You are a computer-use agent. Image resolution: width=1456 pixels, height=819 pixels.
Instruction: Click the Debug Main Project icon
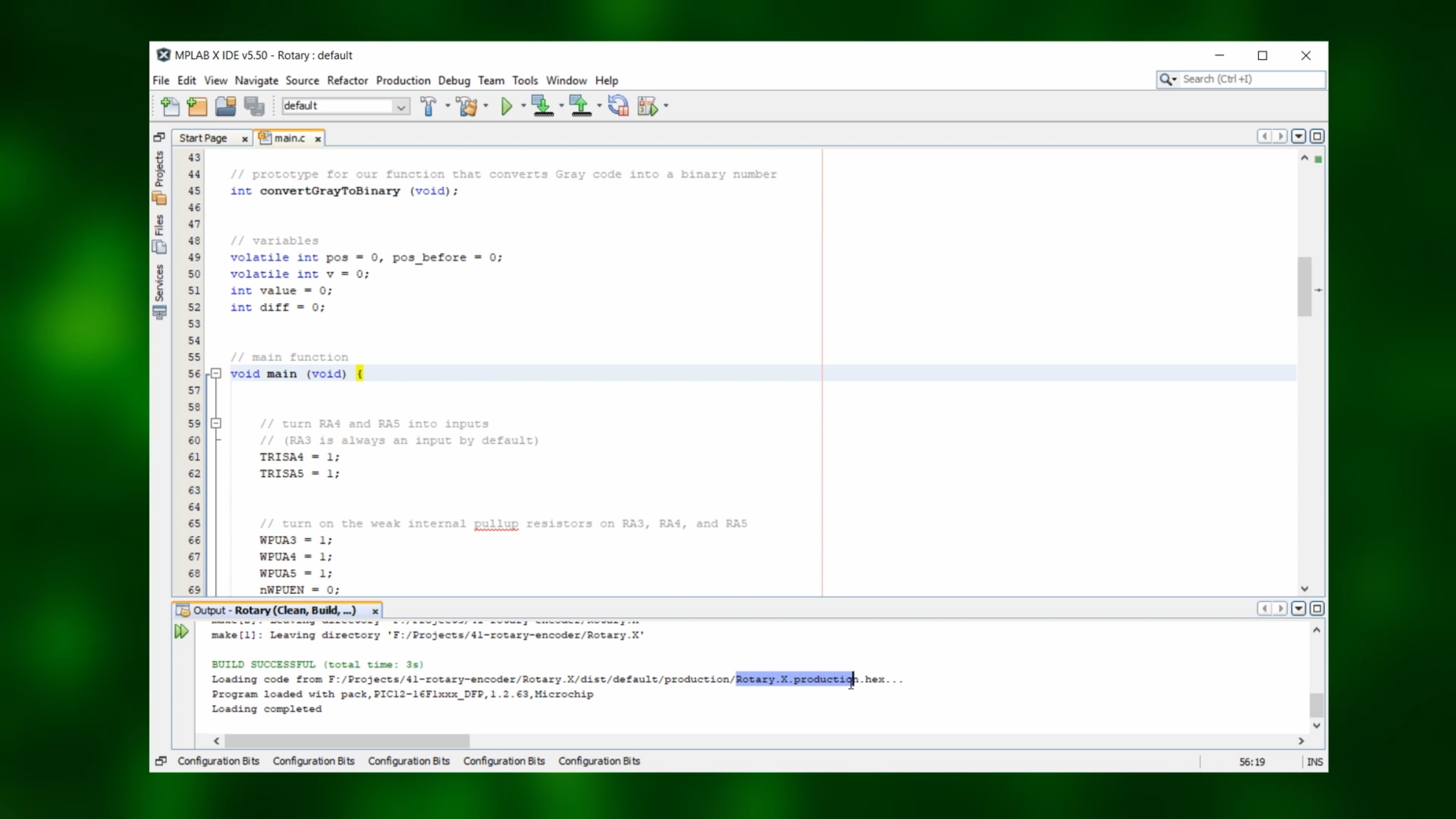click(x=648, y=106)
